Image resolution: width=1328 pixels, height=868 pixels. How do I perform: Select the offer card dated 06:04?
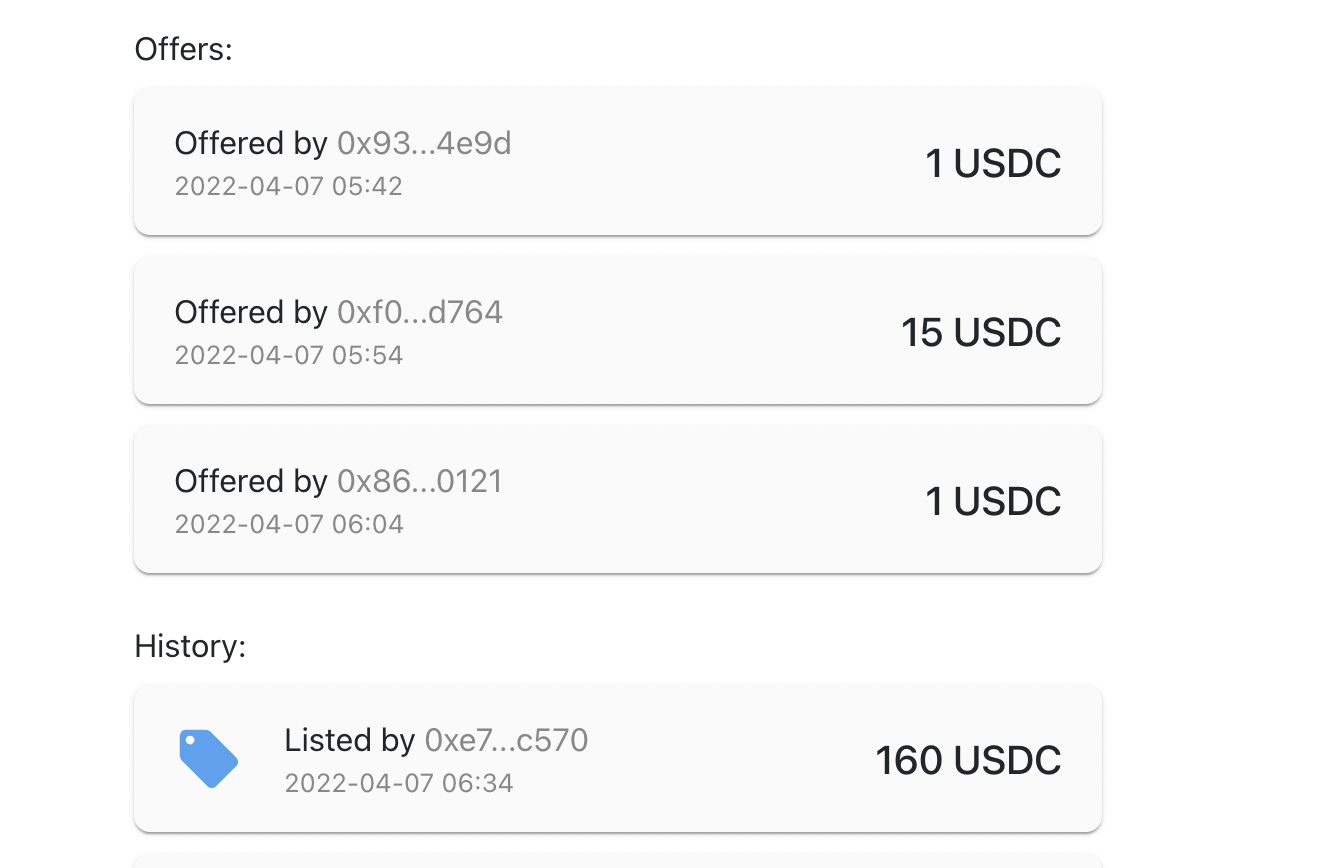pos(617,500)
